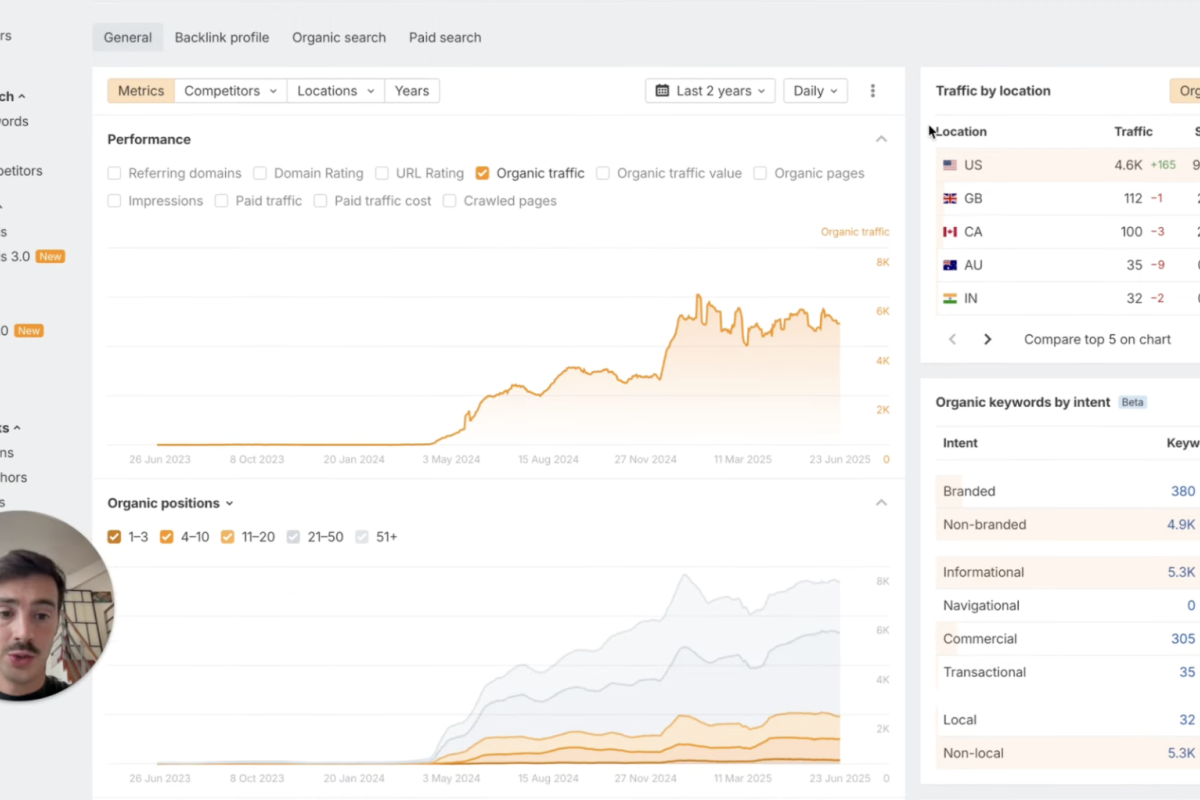Go to next page of locations
Screen dimensions: 1200x800
click(x=987, y=339)
